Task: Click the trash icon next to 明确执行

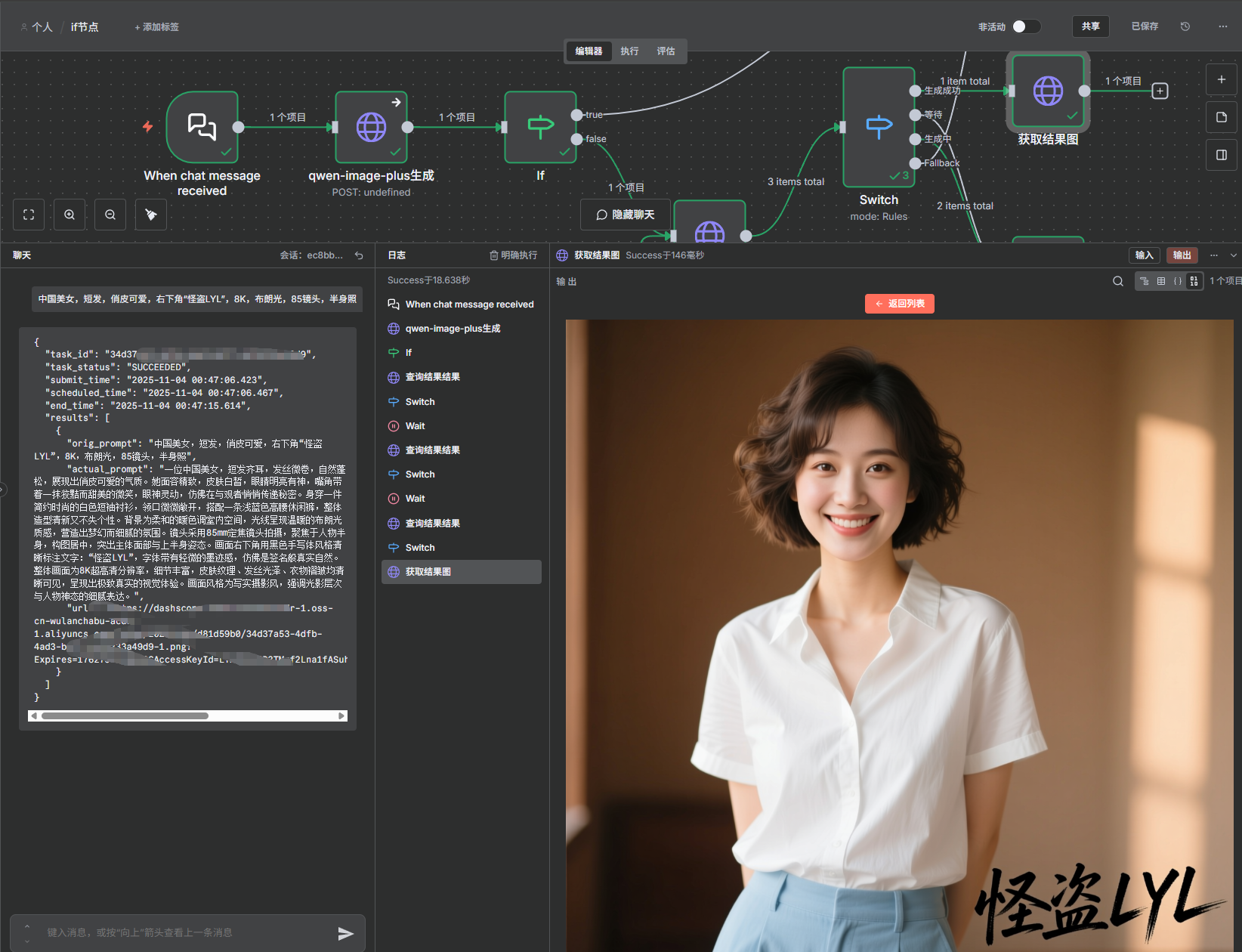Action: point(494,255)
